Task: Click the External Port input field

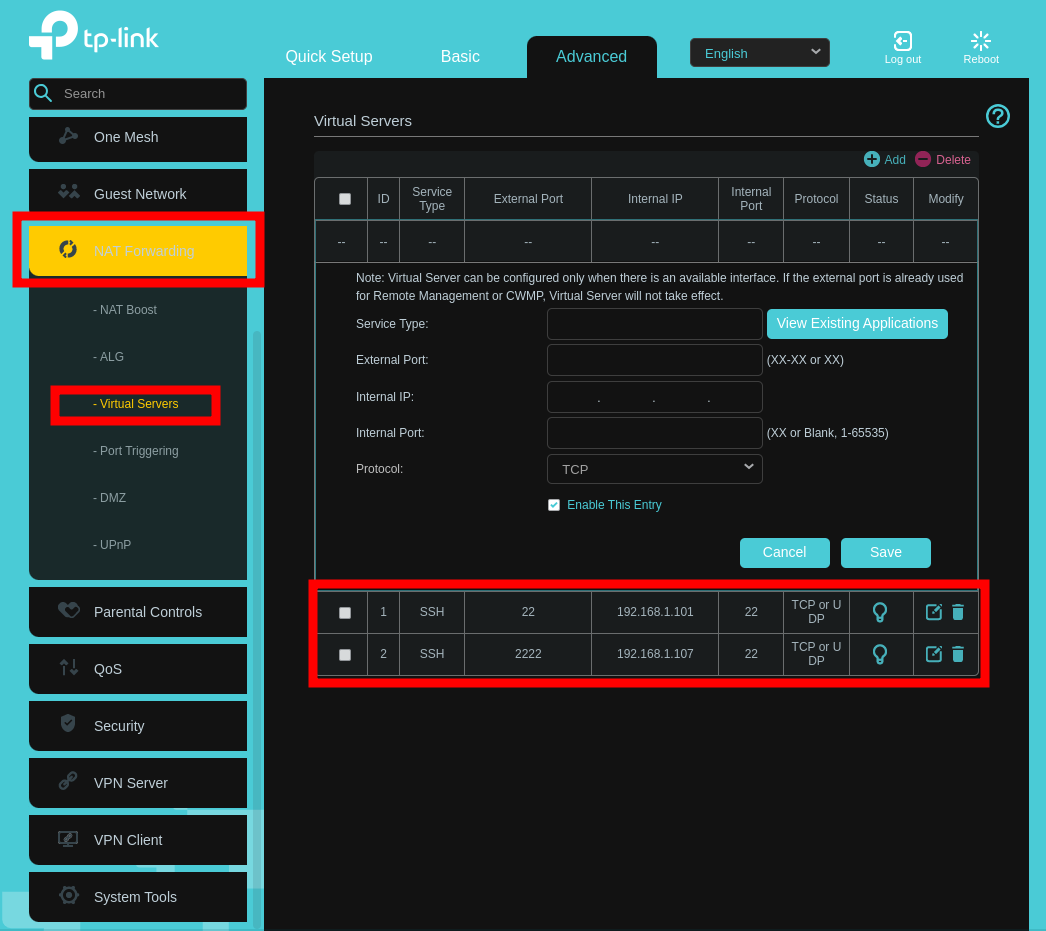Action: point(654,360)
